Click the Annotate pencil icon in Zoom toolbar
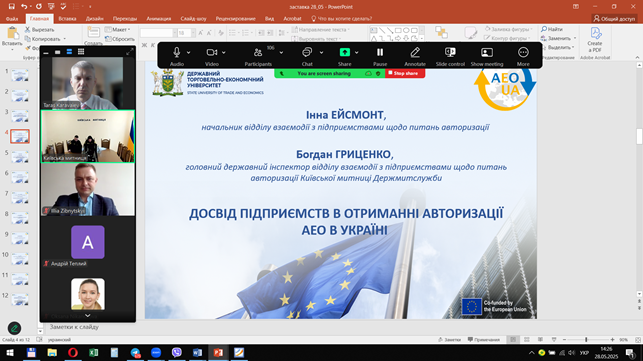 pyautogui.click(x=415, y=53)
